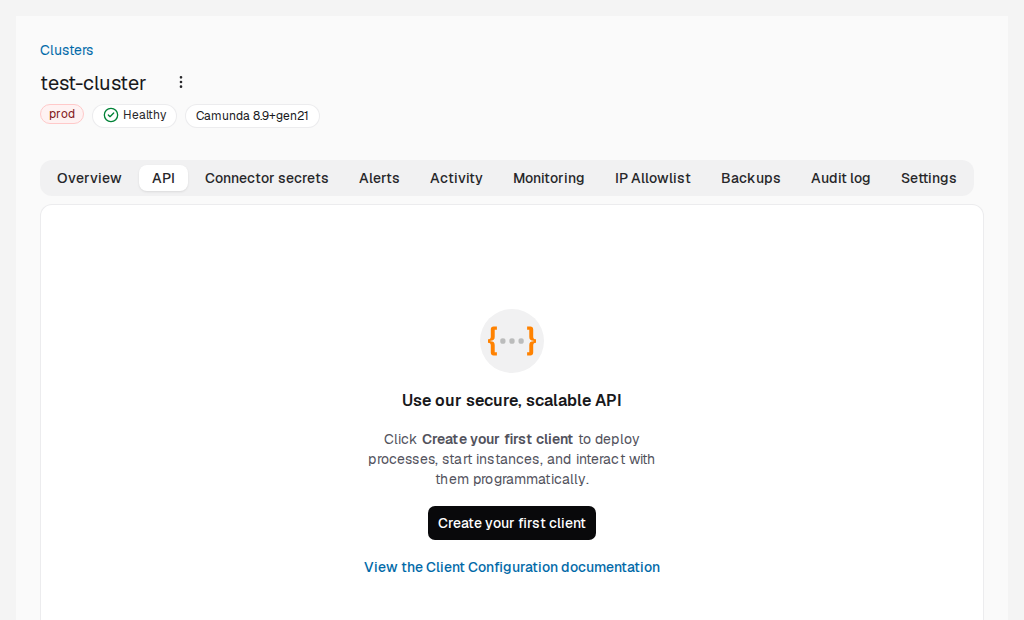The image size is (1024, 620).
Task: Click the prod tag badge
Action: (62, 114)
